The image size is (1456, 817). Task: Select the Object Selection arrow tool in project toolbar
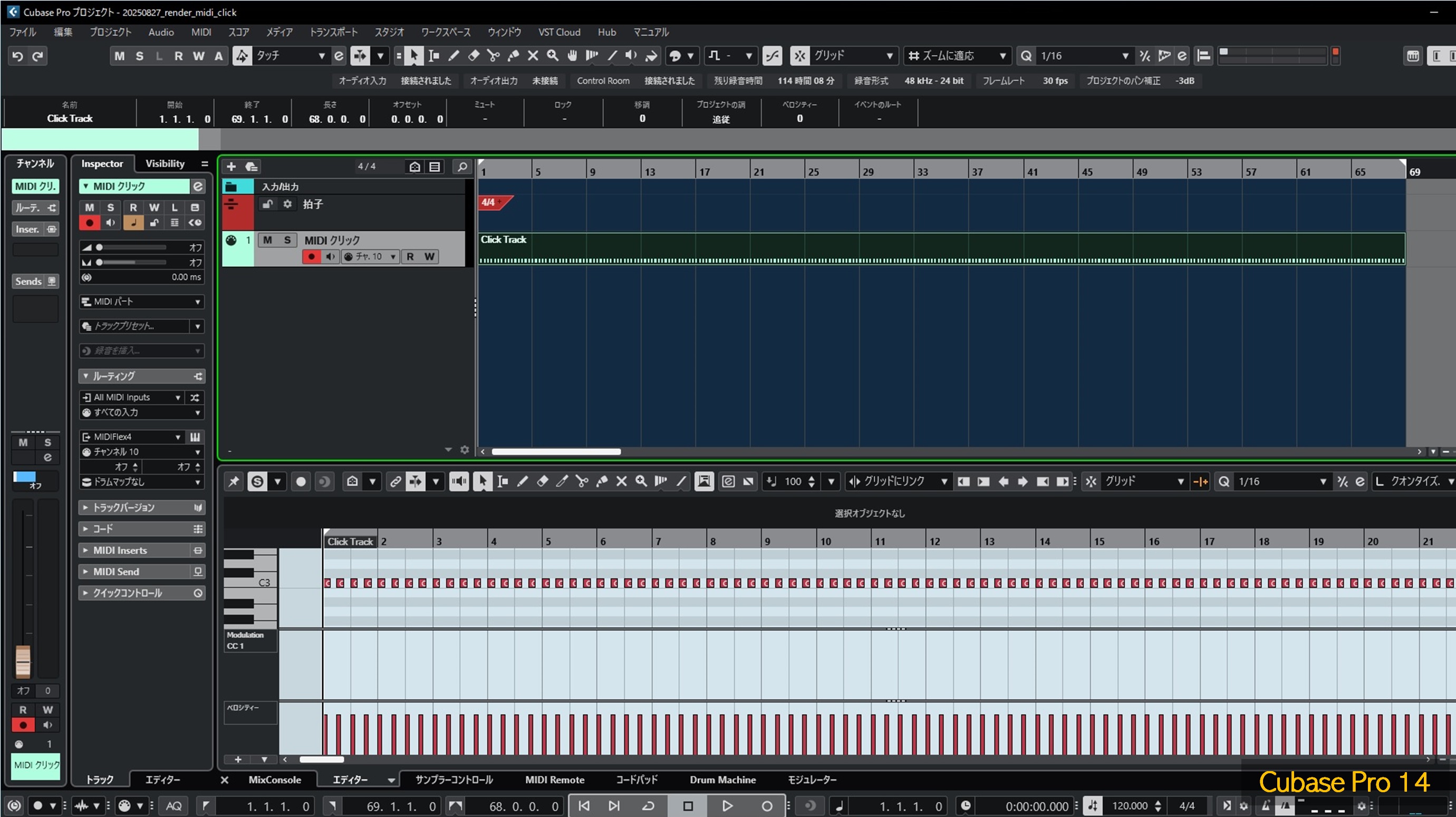(x=414, y=55)
